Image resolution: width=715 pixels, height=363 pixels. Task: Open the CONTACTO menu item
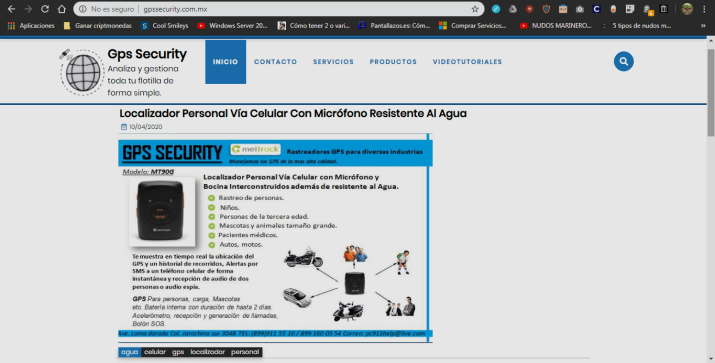(x=275, y=62)
